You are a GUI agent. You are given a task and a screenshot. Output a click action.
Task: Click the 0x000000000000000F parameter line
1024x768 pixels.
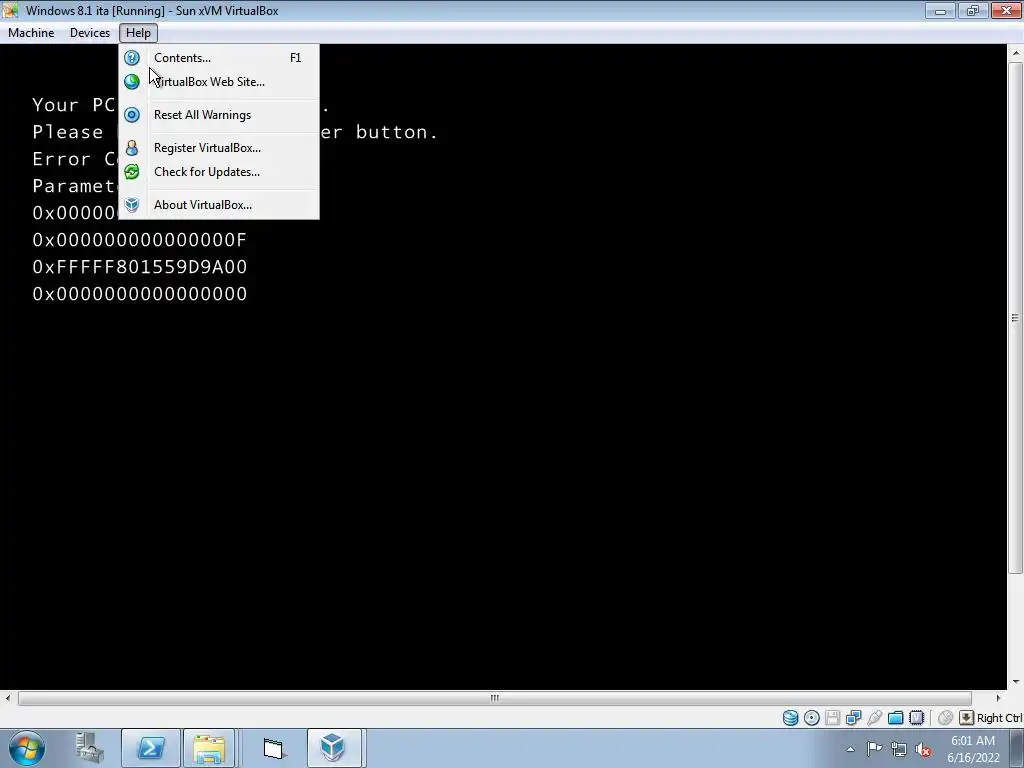[140, 240]
